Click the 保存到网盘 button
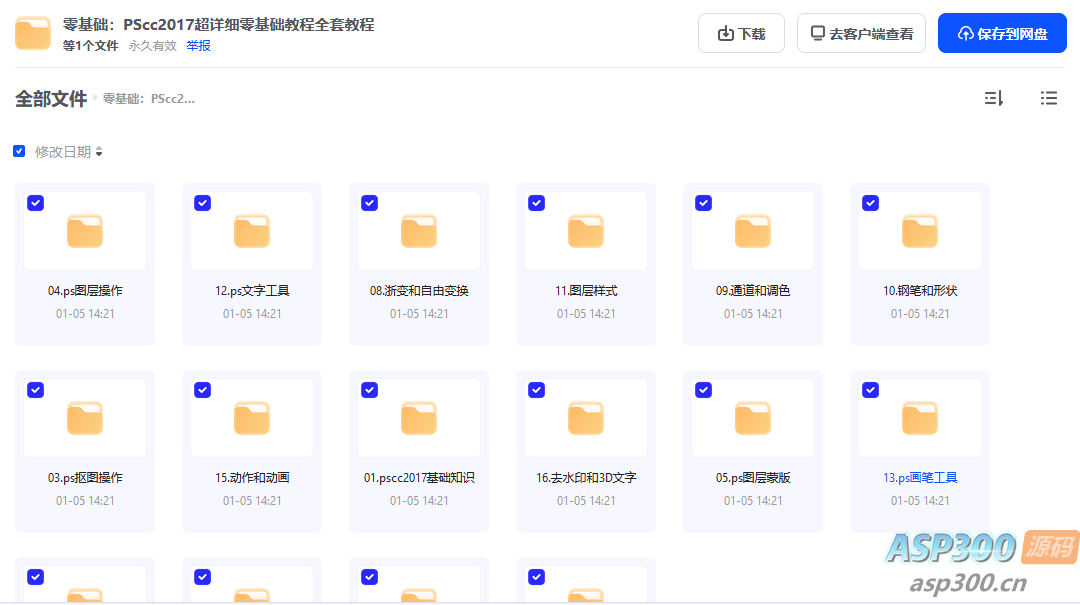This screenshot has height=605, width=1080. 1002,33
